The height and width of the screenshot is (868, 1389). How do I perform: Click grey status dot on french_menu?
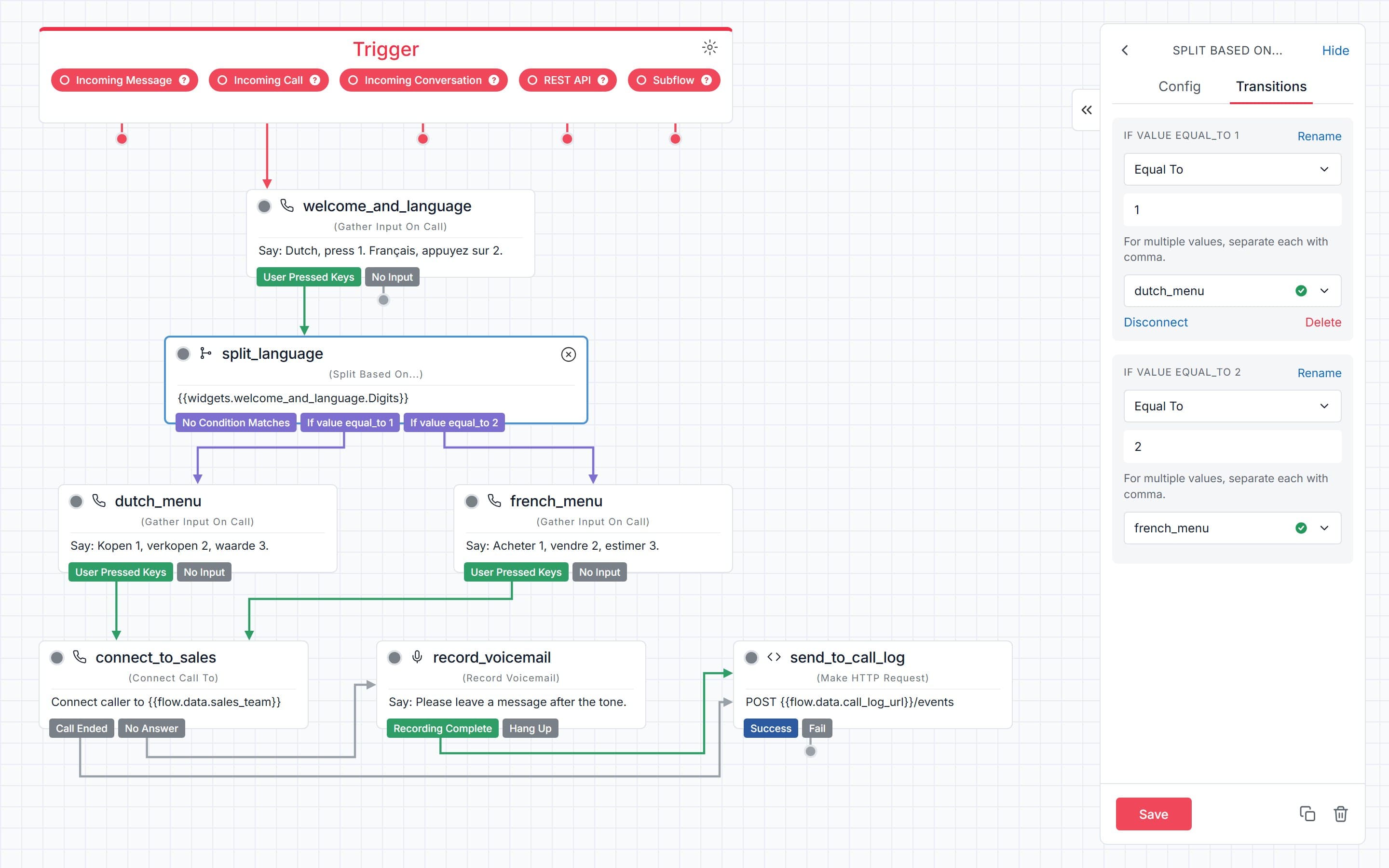(471, 501)
